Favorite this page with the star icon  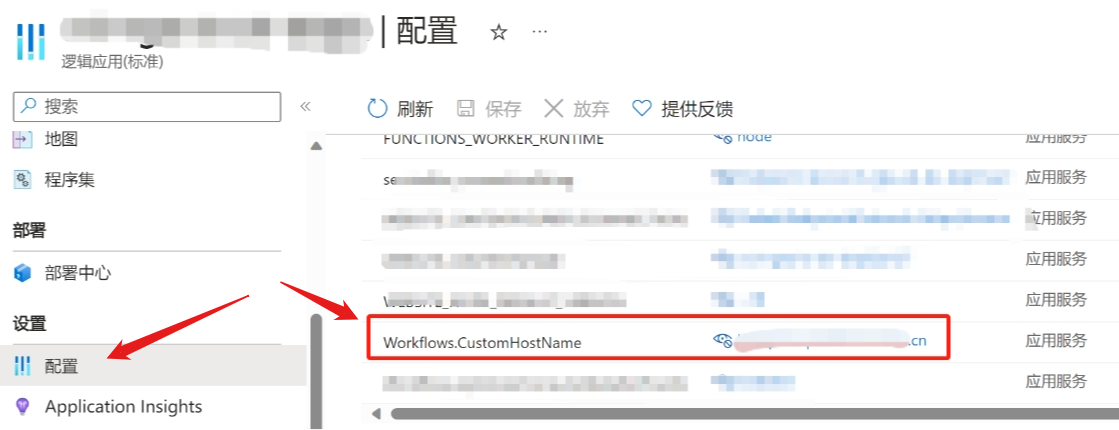tap(498, 32)
